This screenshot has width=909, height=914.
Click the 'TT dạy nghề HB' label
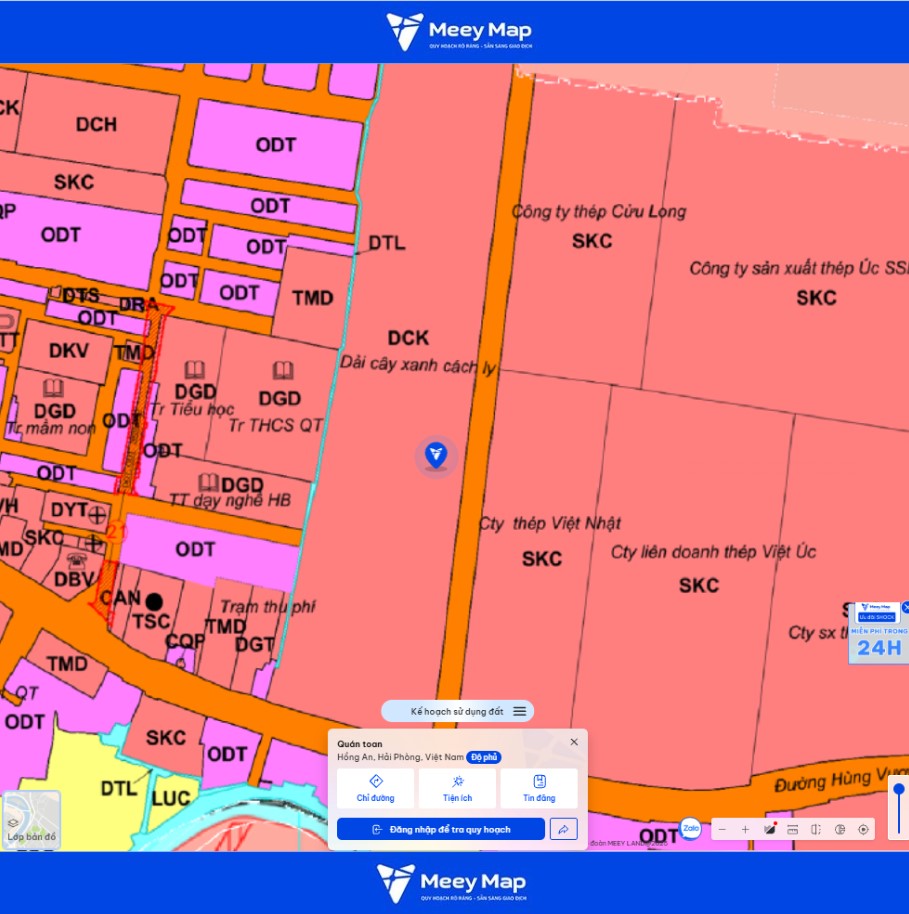coord(230,500)
